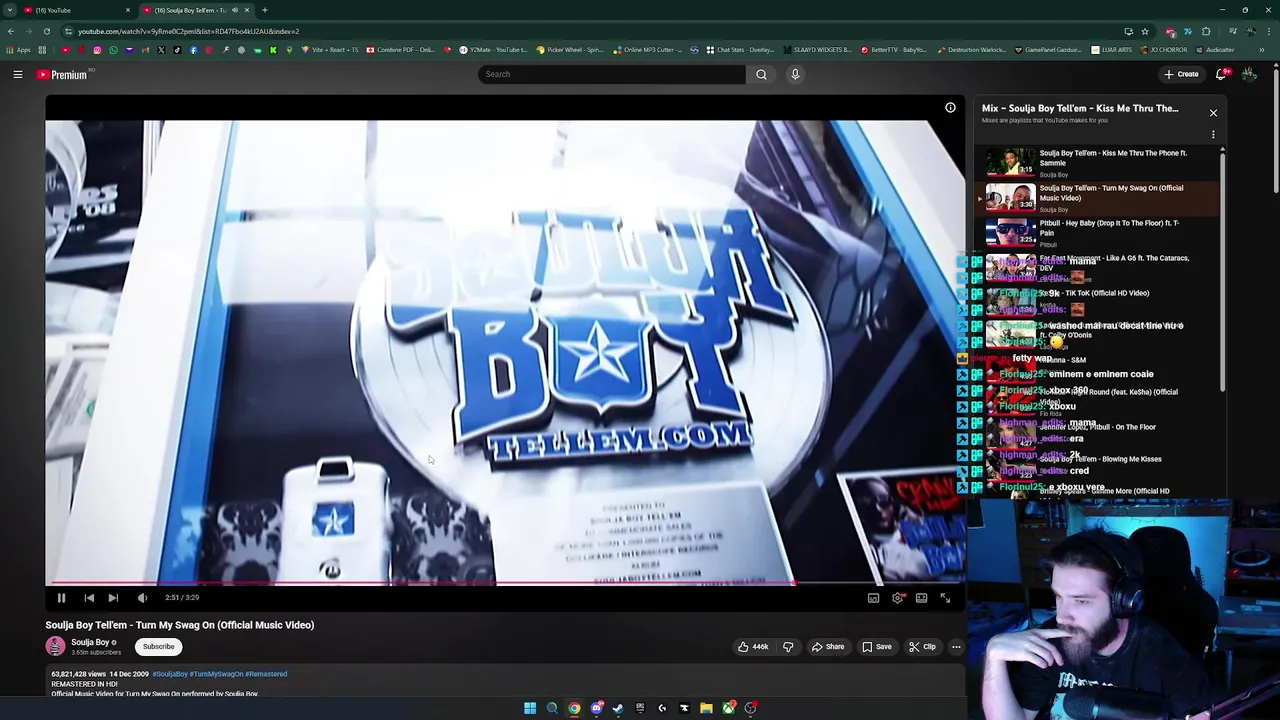Open the browser extensions puzzle icon
This screenshot has height=720, width=1280.
(1206, 31)
